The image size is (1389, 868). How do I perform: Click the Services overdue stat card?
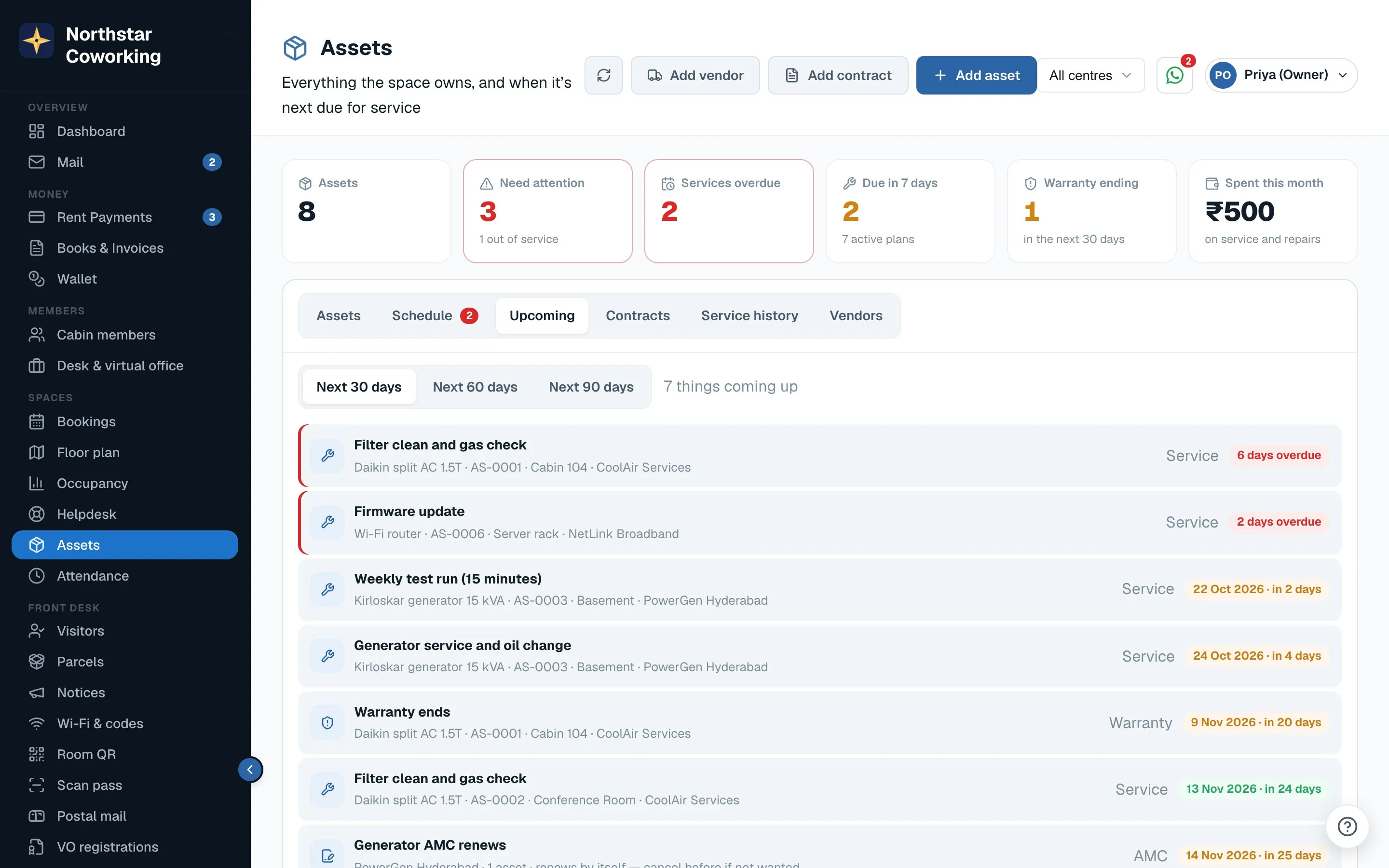[x=729, y=211]
